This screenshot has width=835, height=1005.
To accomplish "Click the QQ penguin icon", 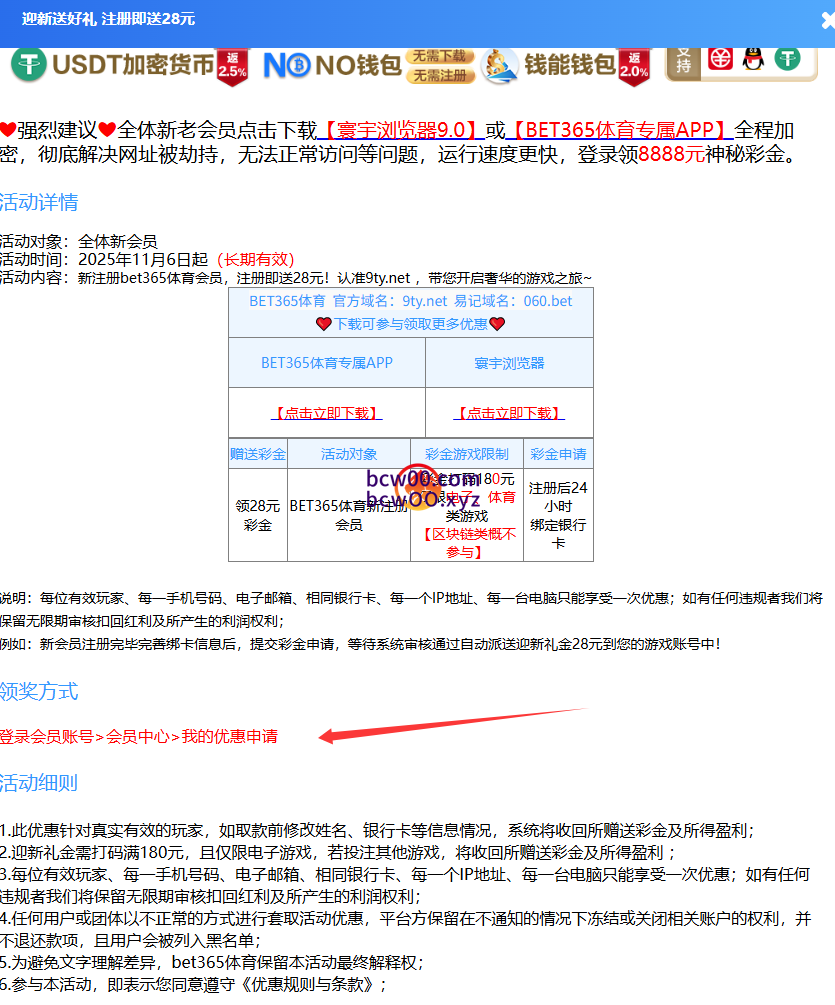I will pyautogui.click(x=753, y=59).
